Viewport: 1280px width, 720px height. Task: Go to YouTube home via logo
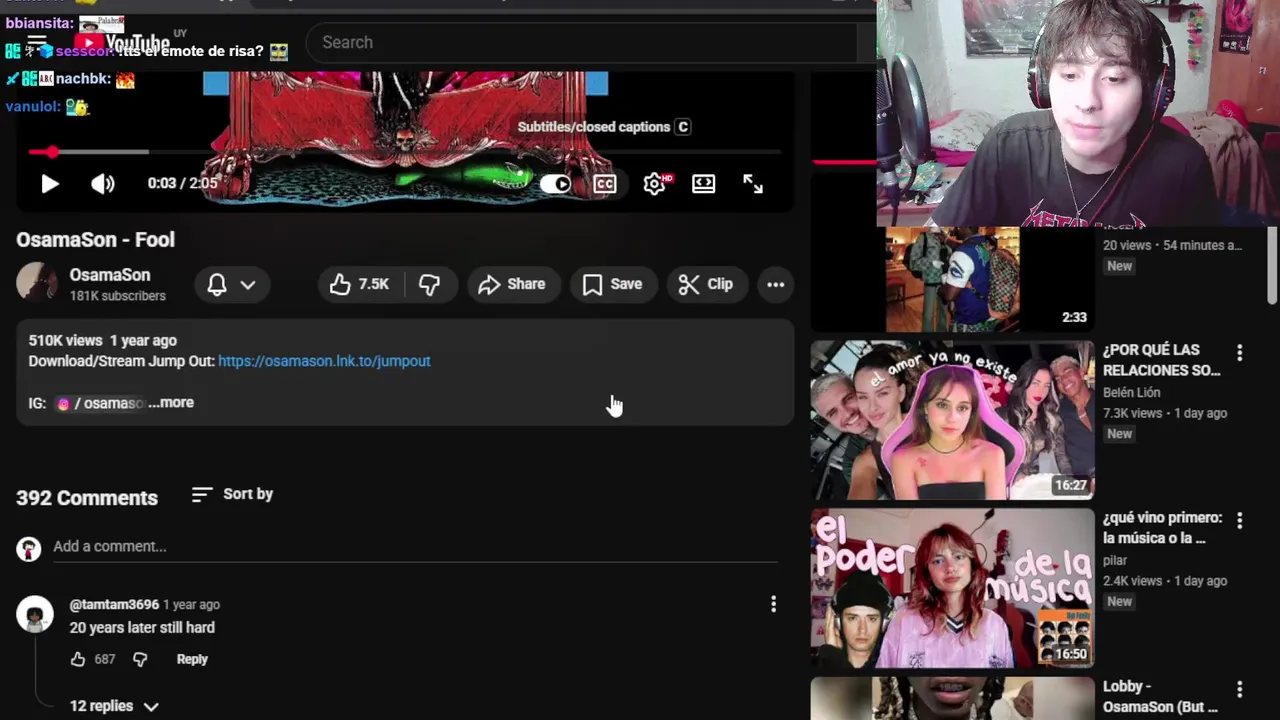tap(122, 43)
